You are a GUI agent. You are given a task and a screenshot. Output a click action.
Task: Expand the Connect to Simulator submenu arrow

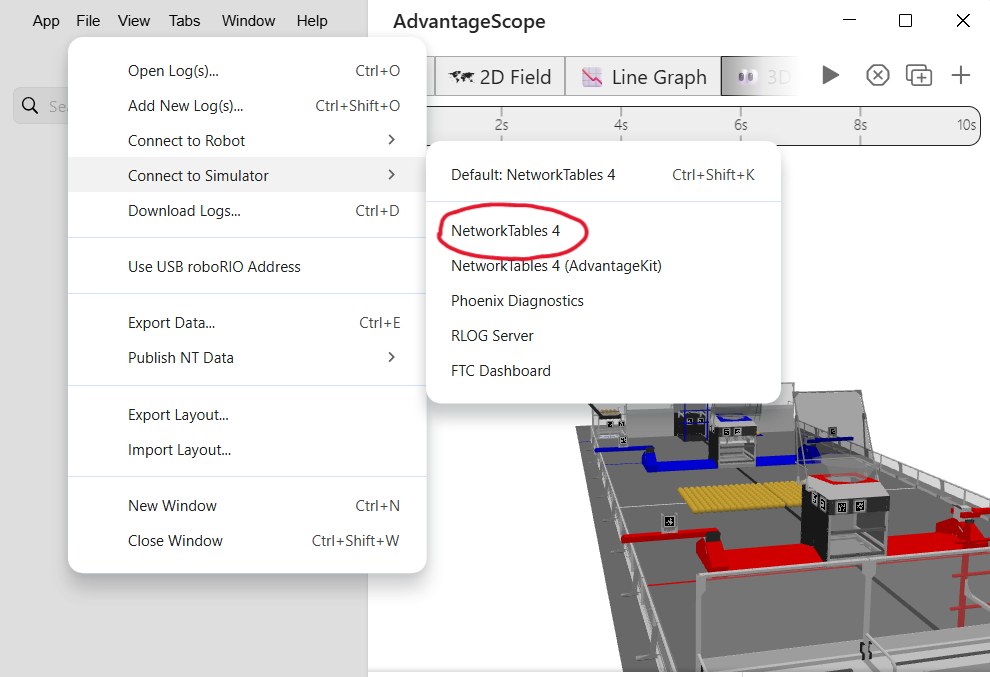click(x=391, y=175)
